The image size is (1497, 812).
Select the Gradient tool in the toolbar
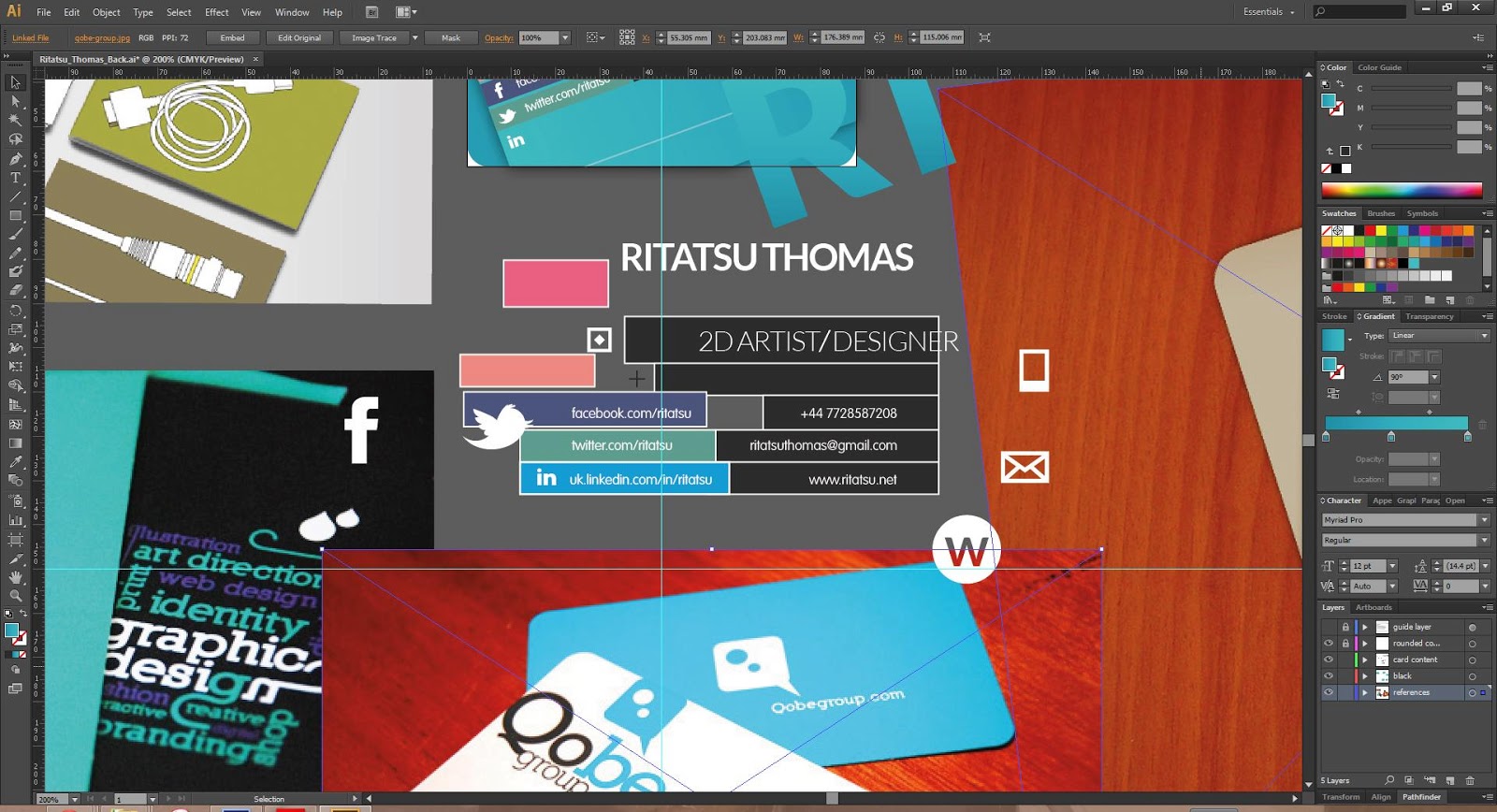coord(15,443)
